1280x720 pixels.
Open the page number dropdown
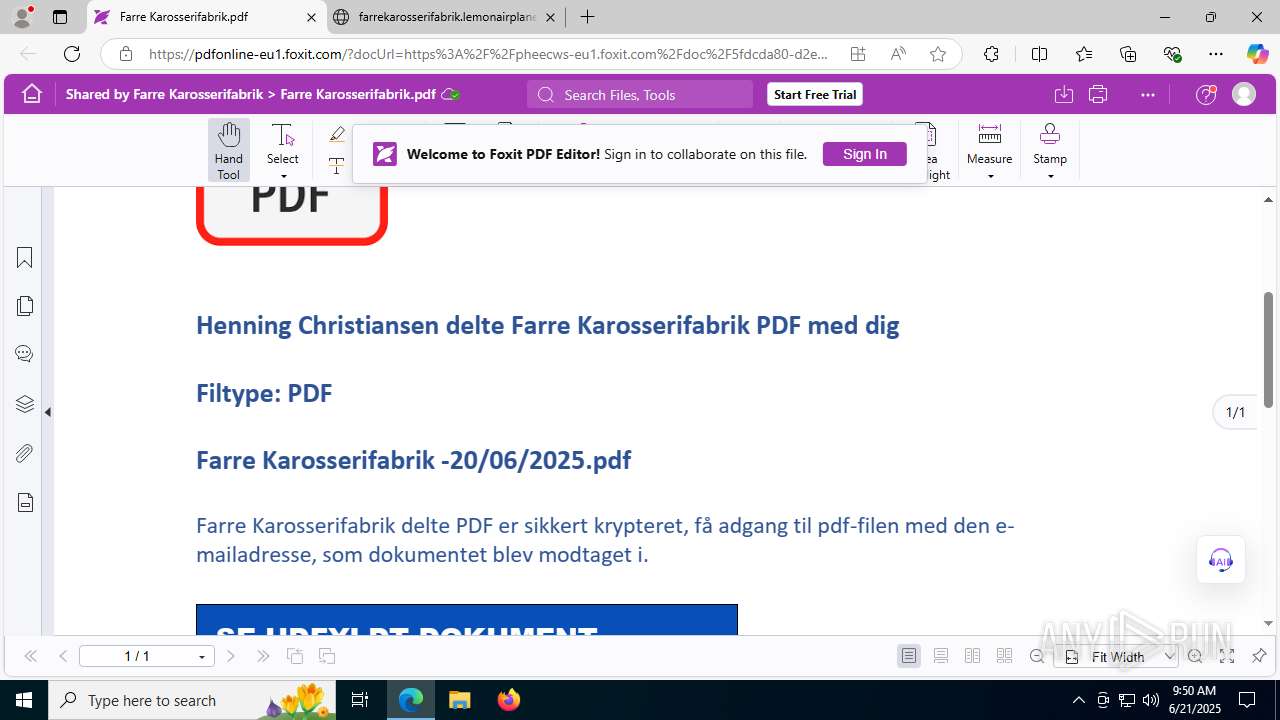click(x=202, y=657)
